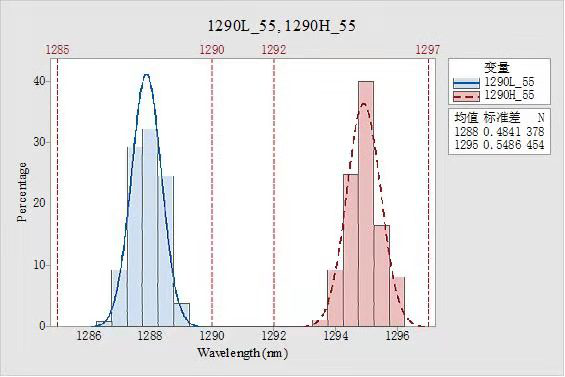Click the 40 y-axis tick label

click(39, 81)
